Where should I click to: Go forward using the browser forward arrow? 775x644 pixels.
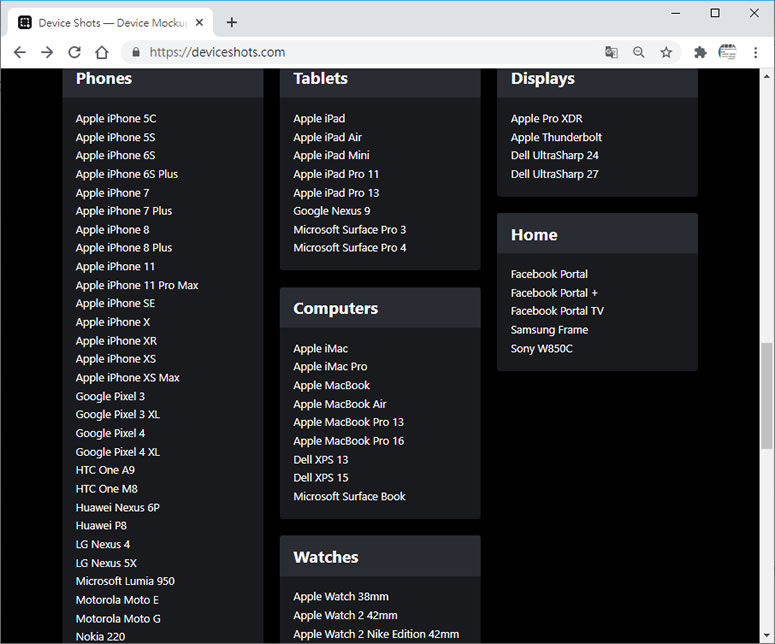click(47, 52)
